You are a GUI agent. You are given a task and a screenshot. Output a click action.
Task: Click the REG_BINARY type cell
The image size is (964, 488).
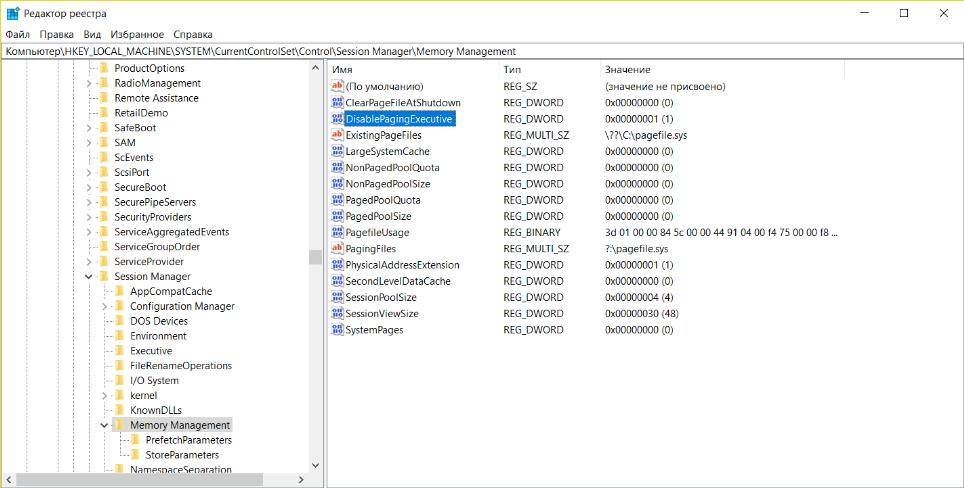coord(532,232)
